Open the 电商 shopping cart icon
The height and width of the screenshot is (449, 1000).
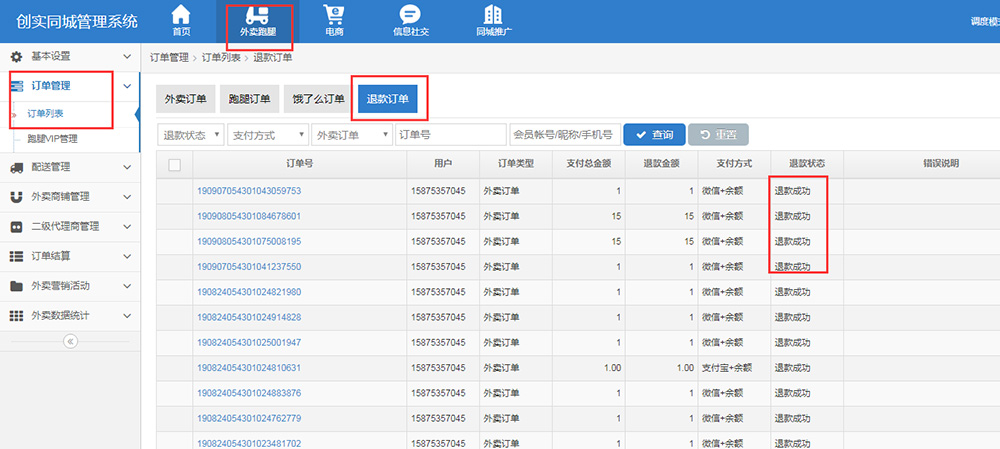point(334,15)
